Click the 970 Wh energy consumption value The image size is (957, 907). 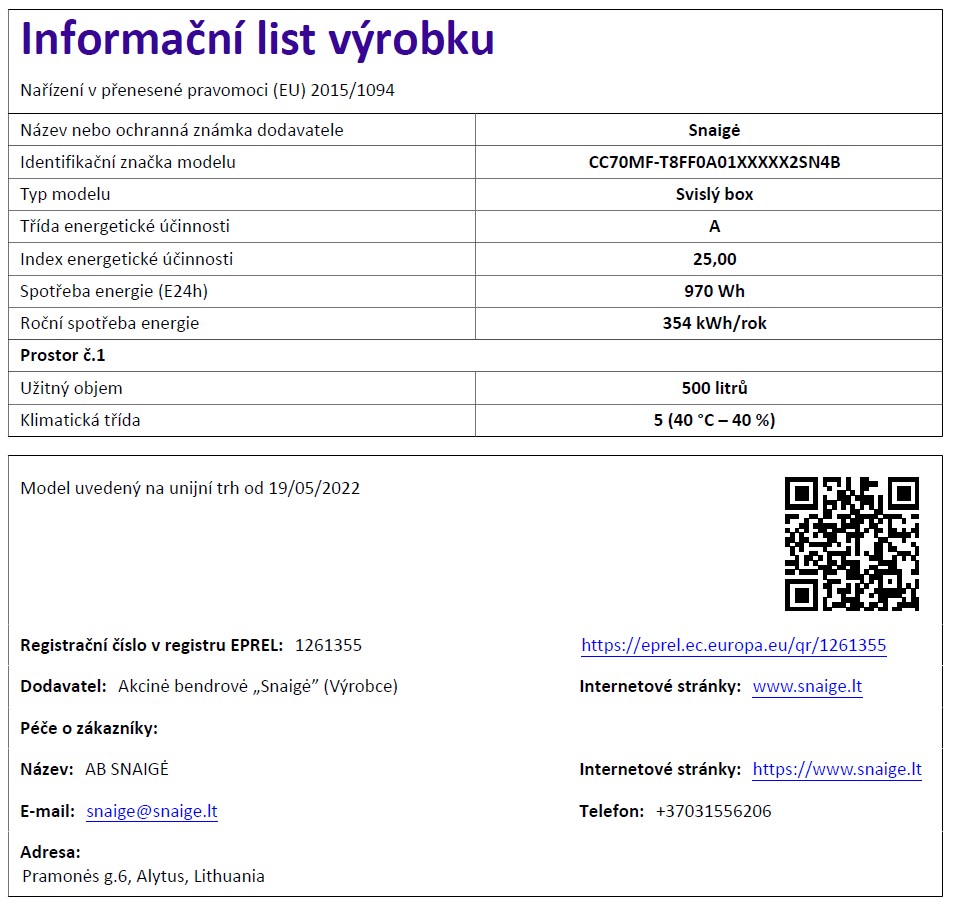coord(714,291)
